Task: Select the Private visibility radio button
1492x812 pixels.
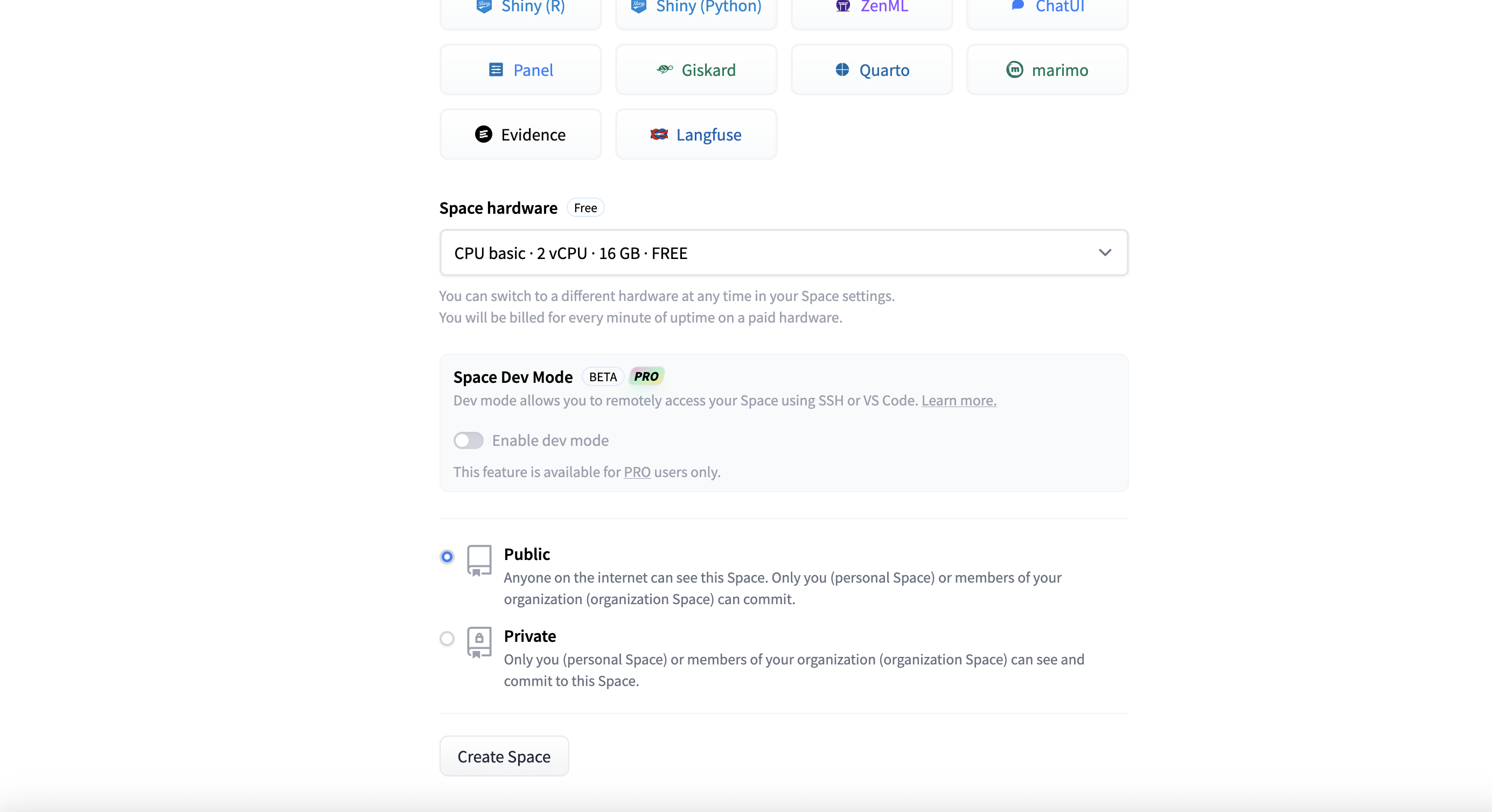Action: click(x=447, y=638)
